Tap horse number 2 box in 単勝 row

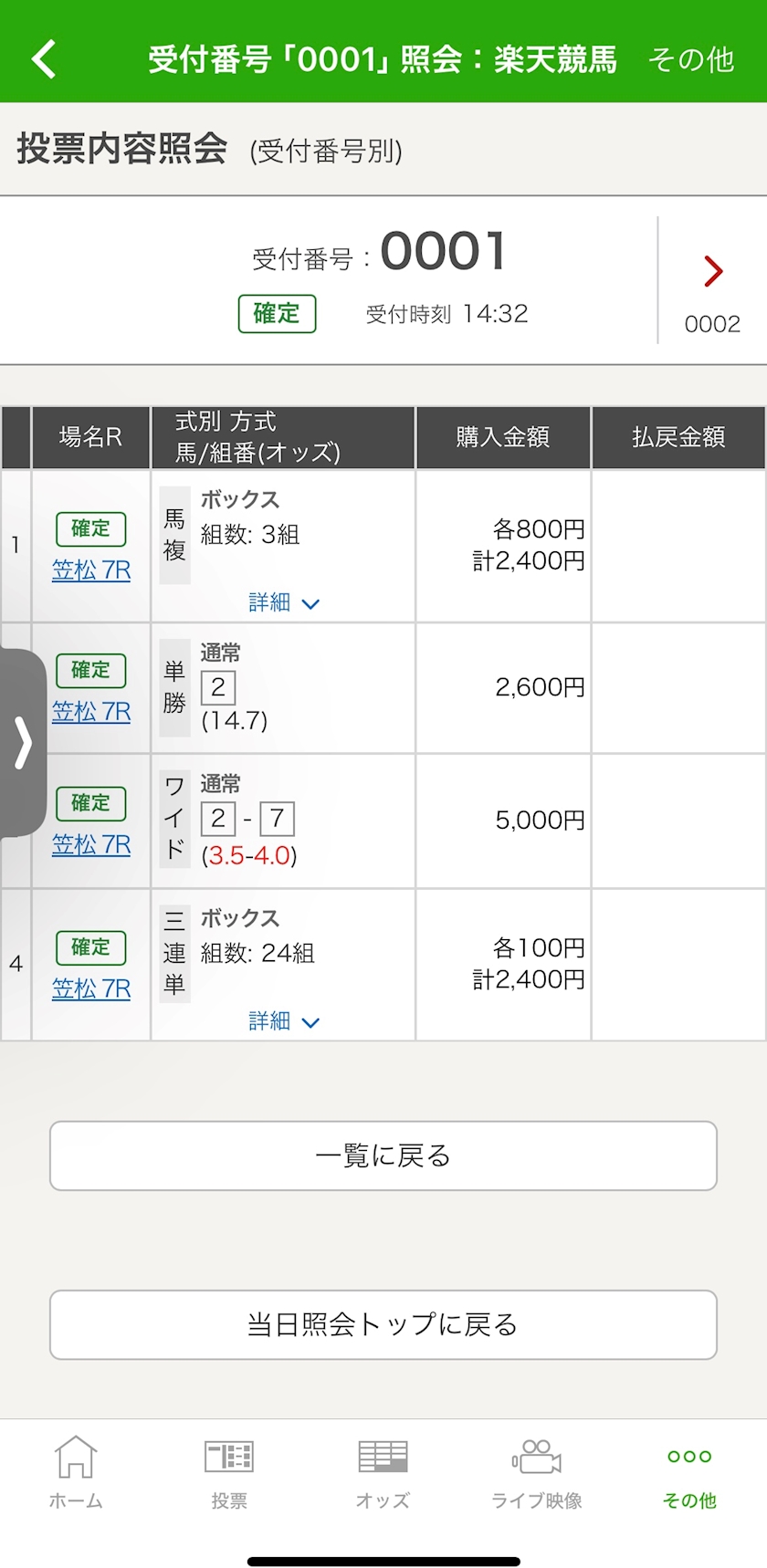(218, 687)
